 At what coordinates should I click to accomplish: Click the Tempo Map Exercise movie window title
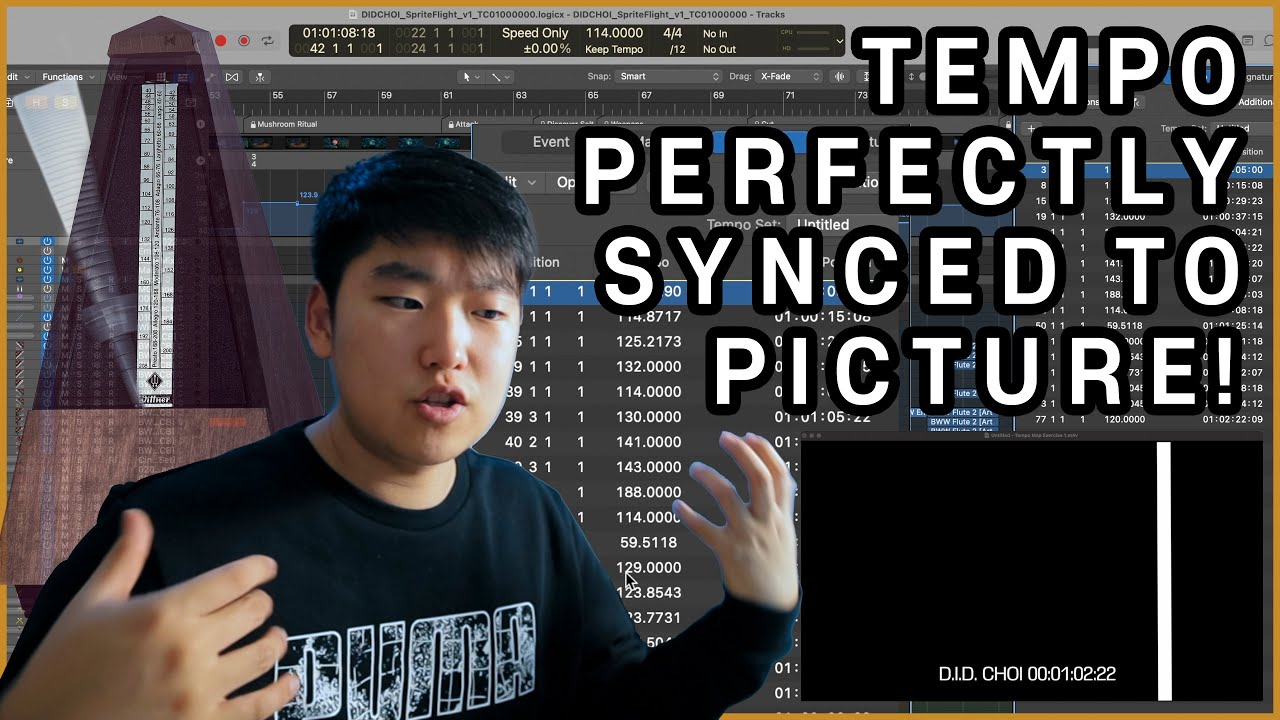point(1031,436)
